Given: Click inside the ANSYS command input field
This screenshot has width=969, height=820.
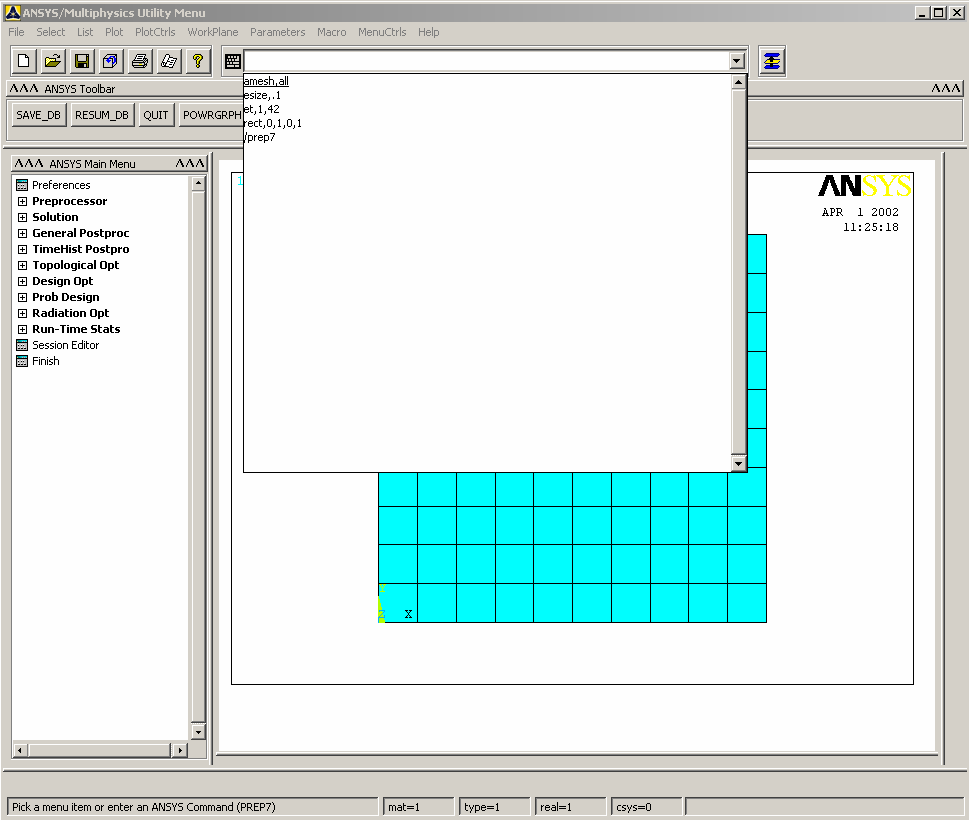Looking at the screenshot, I should (486, 61).
